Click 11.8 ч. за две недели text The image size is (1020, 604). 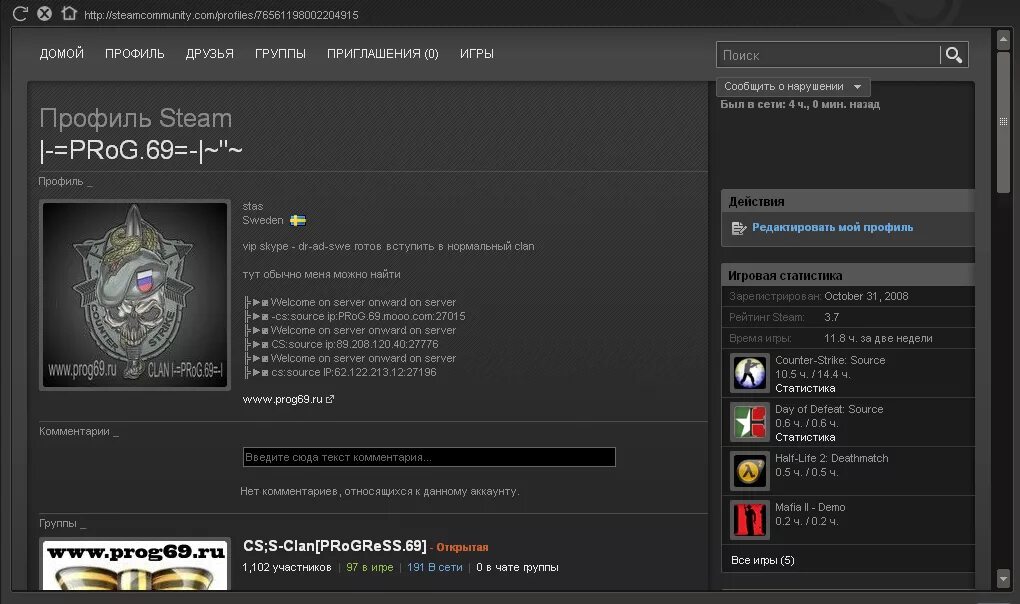tap(878, 339)
